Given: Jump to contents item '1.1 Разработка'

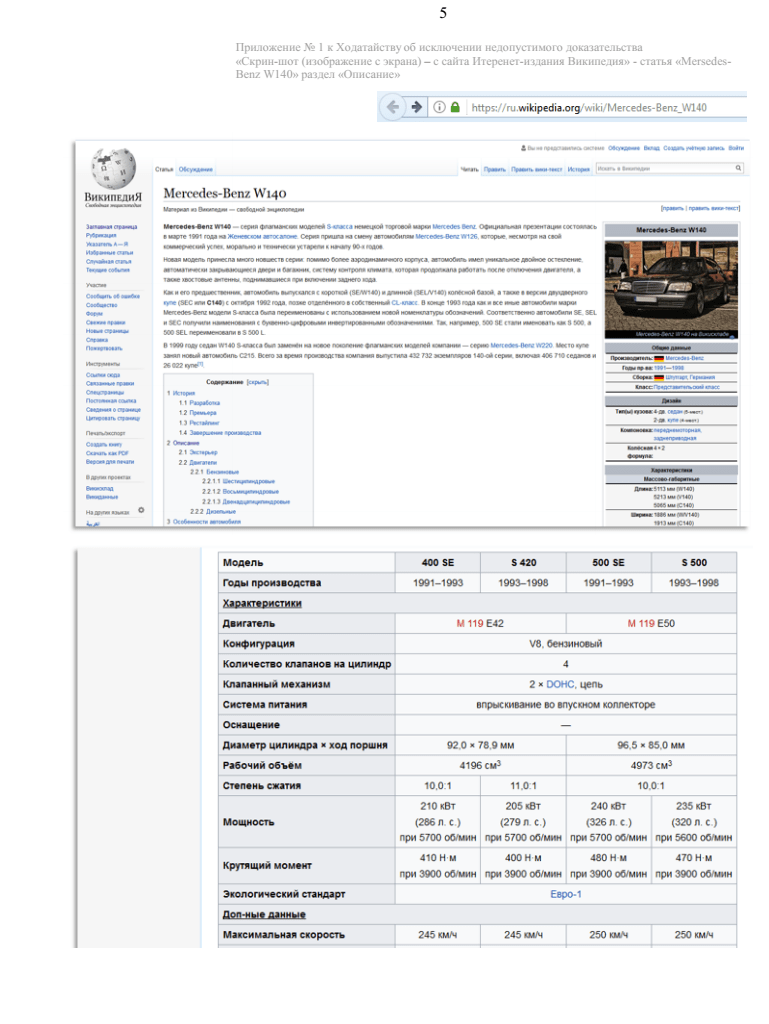Looking at the screenshot, I should click(200, 403).
